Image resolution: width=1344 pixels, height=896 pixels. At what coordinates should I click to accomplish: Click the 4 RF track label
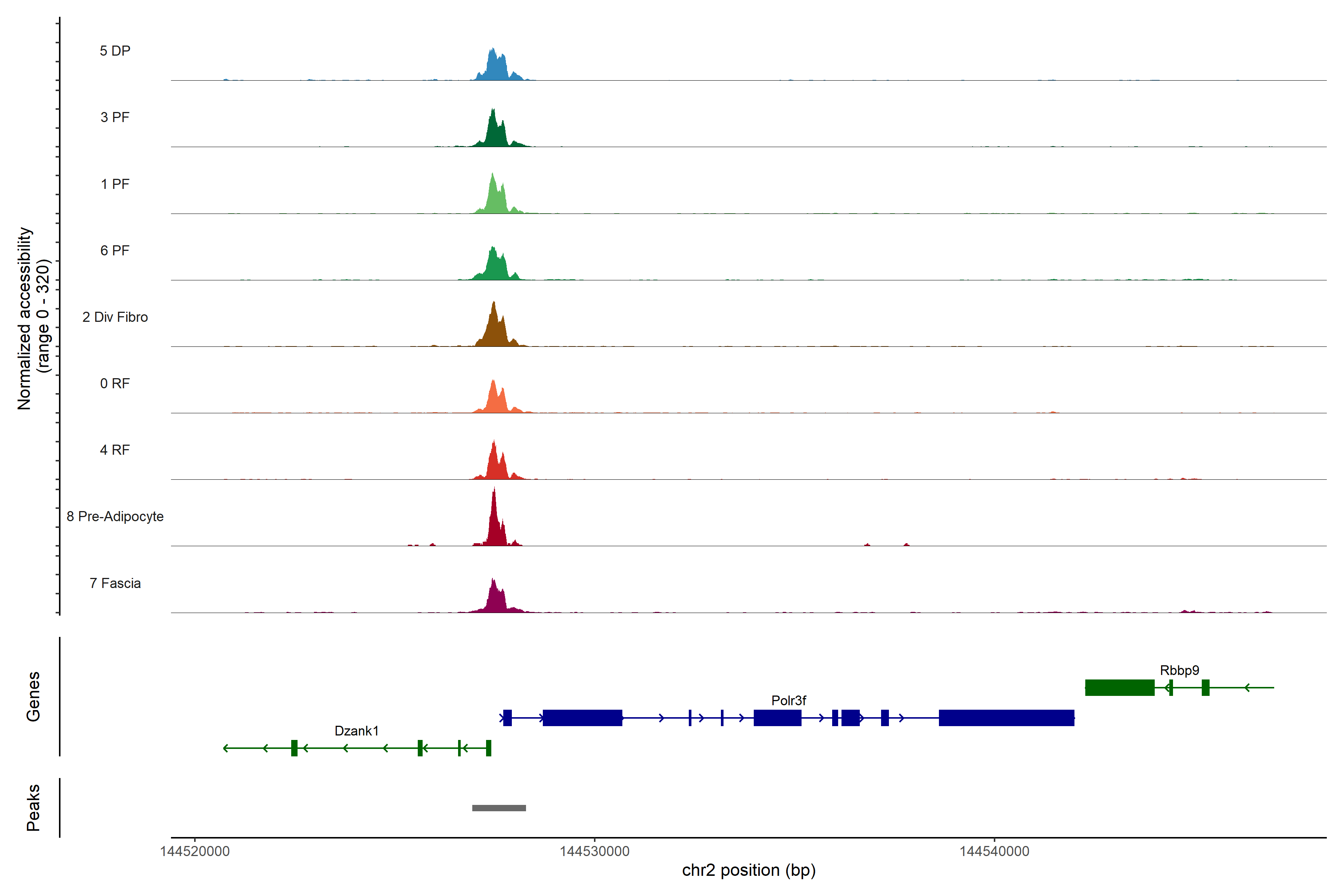pyautogui.click(x=115, y=450)
